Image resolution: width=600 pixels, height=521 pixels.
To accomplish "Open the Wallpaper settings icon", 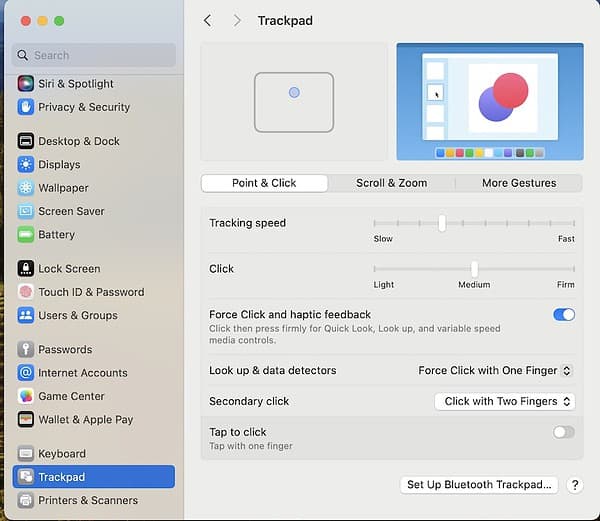I will point(26,188).
